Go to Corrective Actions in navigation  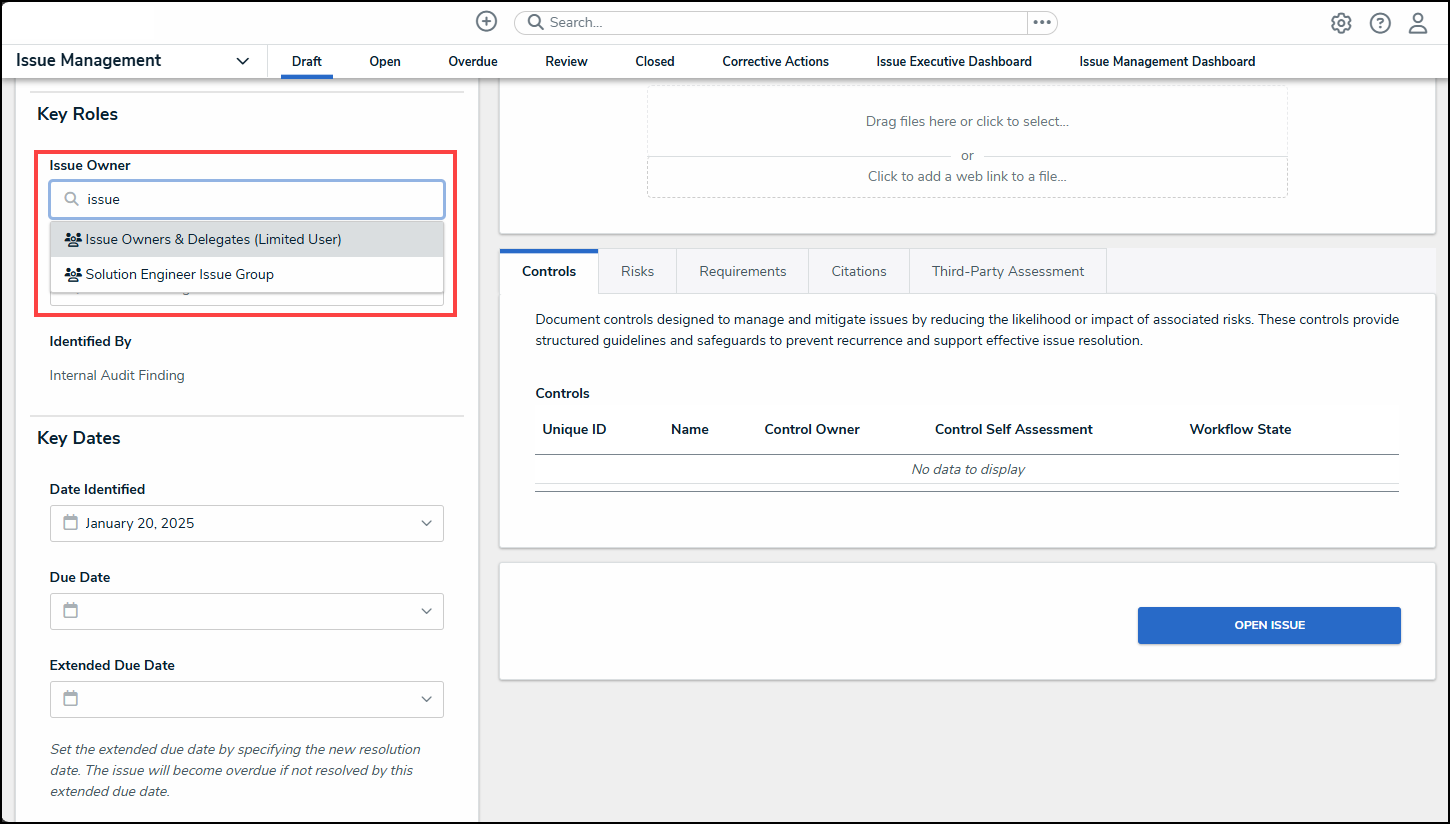(x=775, y=61)
